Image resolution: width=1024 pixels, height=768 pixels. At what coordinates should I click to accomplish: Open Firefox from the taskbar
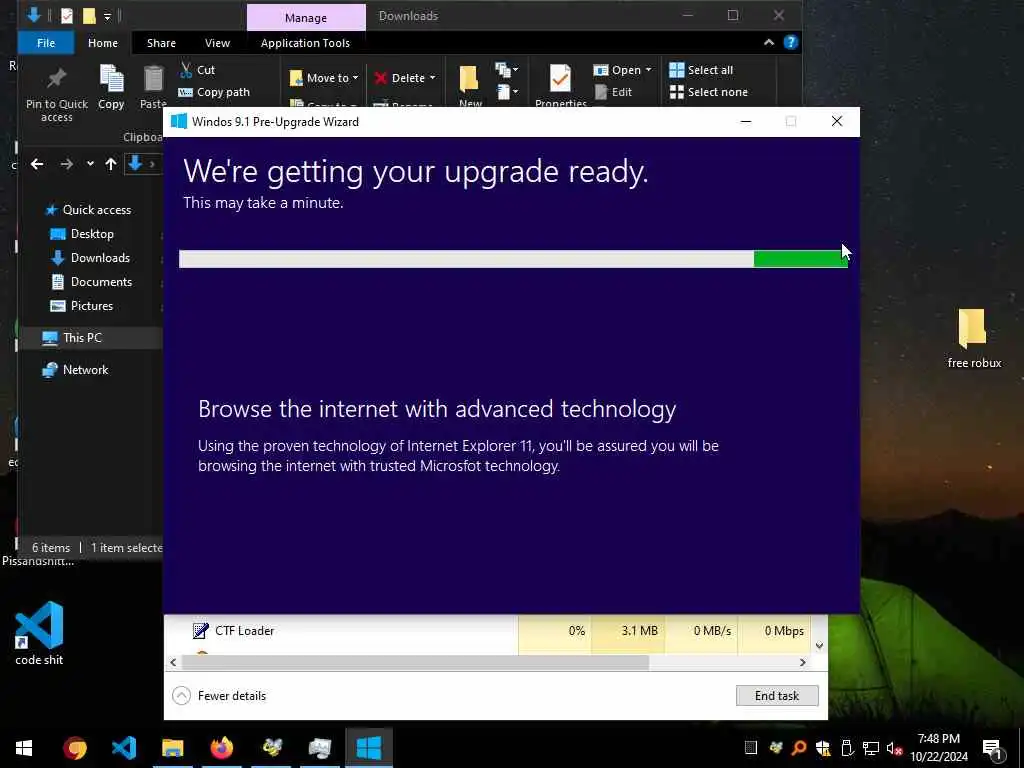point(222,747)
